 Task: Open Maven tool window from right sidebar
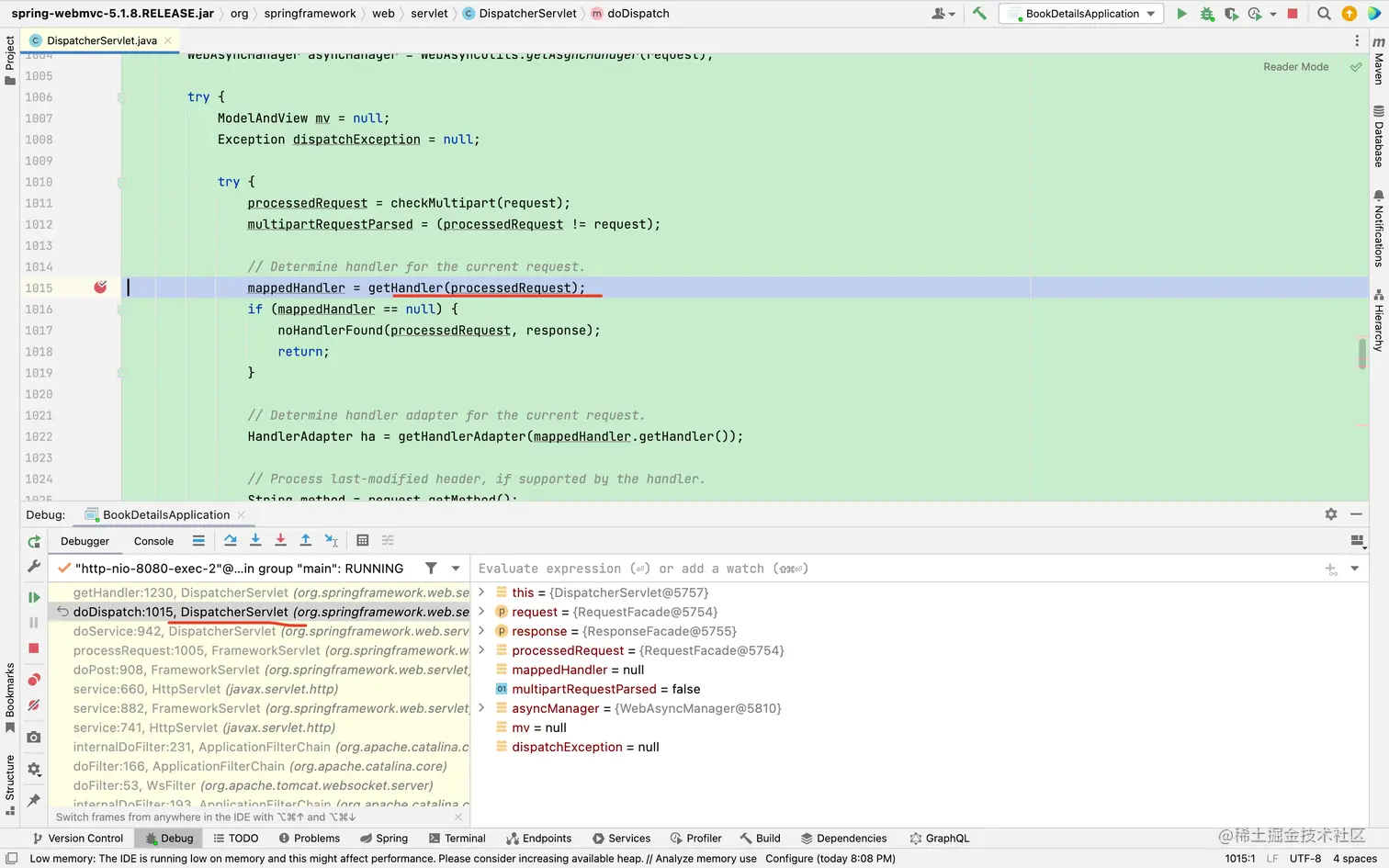(x=1379, y=61)
